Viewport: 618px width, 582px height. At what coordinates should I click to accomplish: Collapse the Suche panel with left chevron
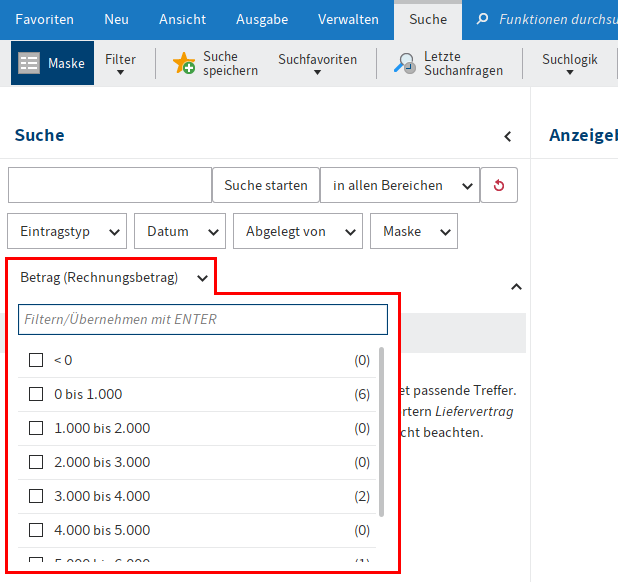pyautogui.click(x=507, y=136)
